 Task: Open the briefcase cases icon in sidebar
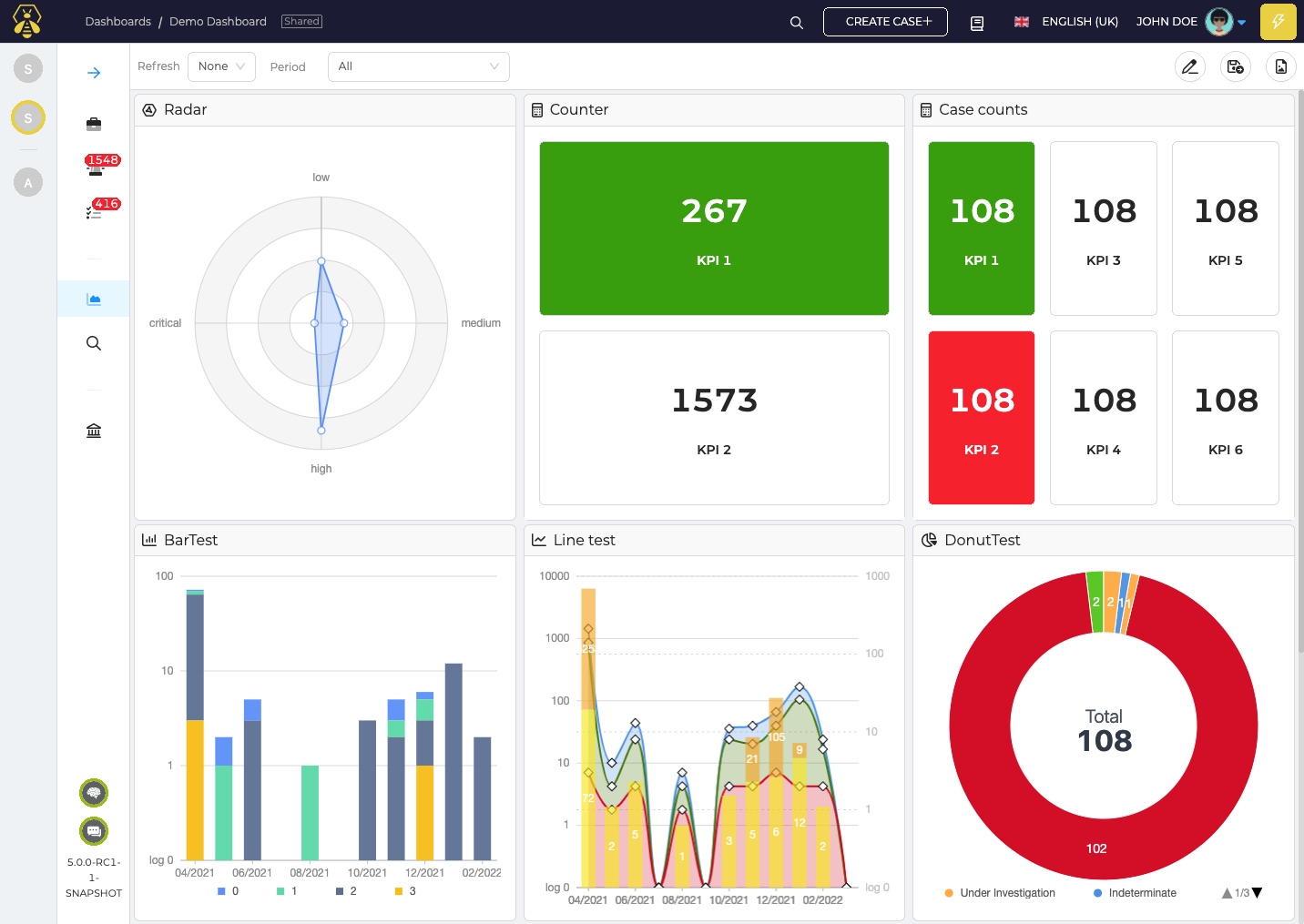pyautogui.click(x=94, y=124)
